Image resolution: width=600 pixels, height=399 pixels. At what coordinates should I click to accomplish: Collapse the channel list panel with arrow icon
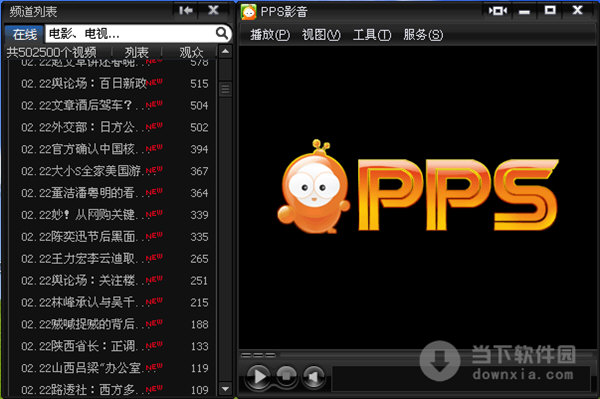tap(186, 10)
